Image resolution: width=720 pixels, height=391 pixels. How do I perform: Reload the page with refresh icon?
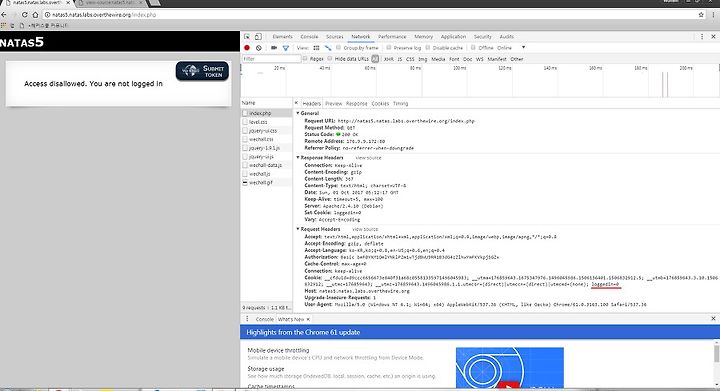[x=24, y=15]
